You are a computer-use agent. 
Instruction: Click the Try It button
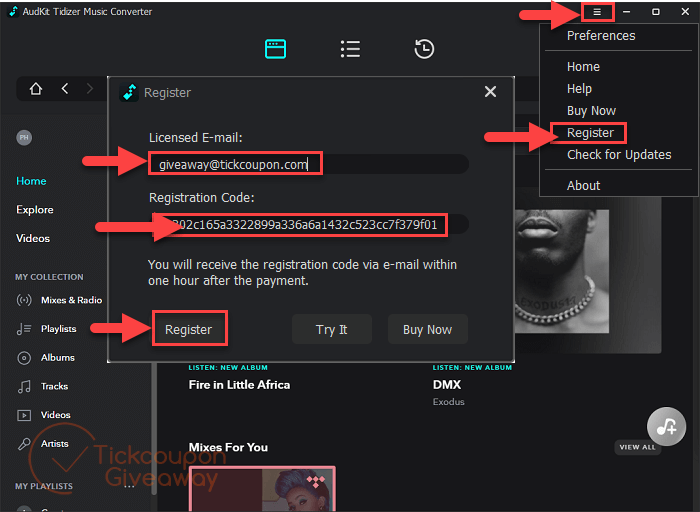(332, 329)
